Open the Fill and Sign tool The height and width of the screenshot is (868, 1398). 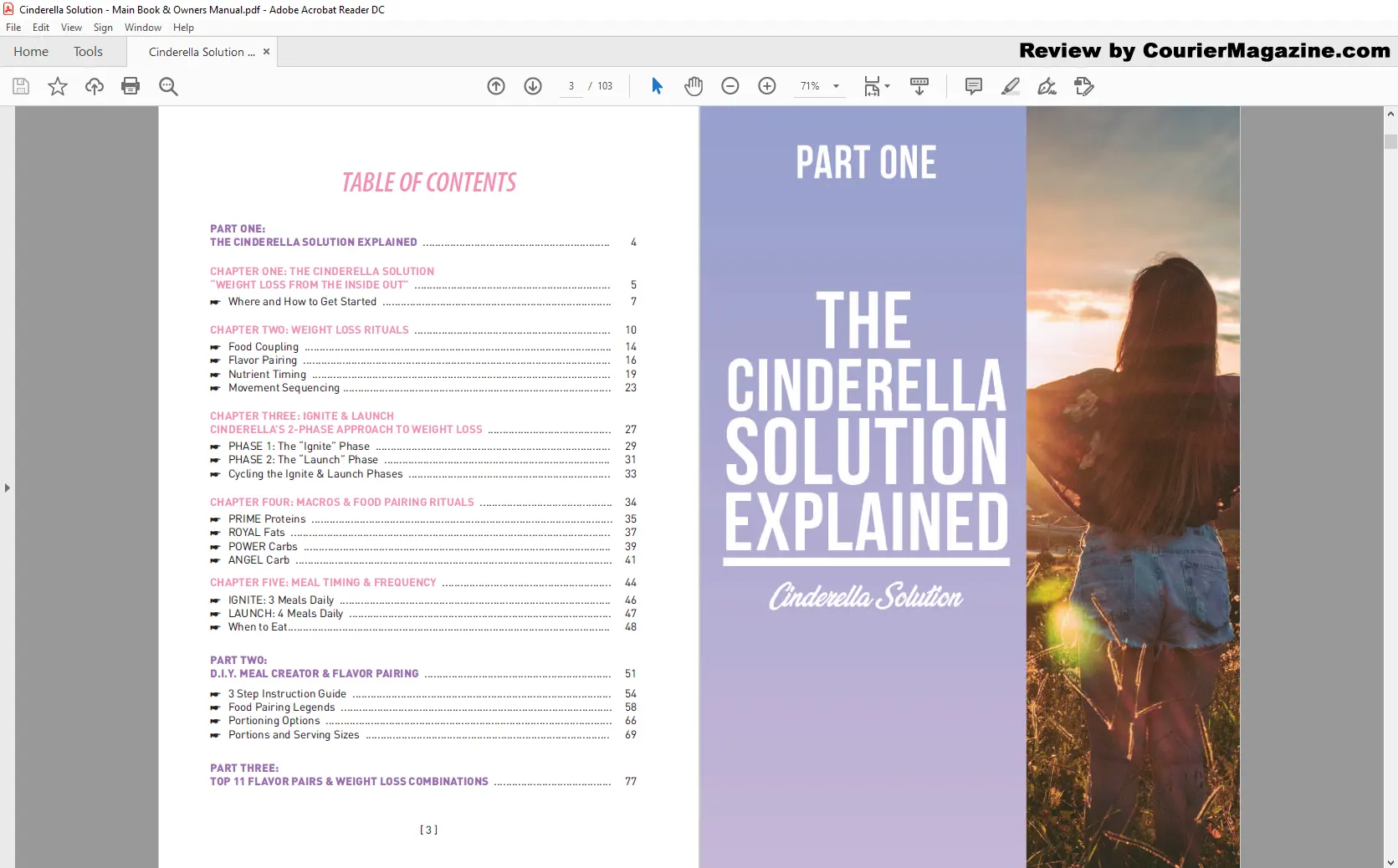coord(1047,86)
